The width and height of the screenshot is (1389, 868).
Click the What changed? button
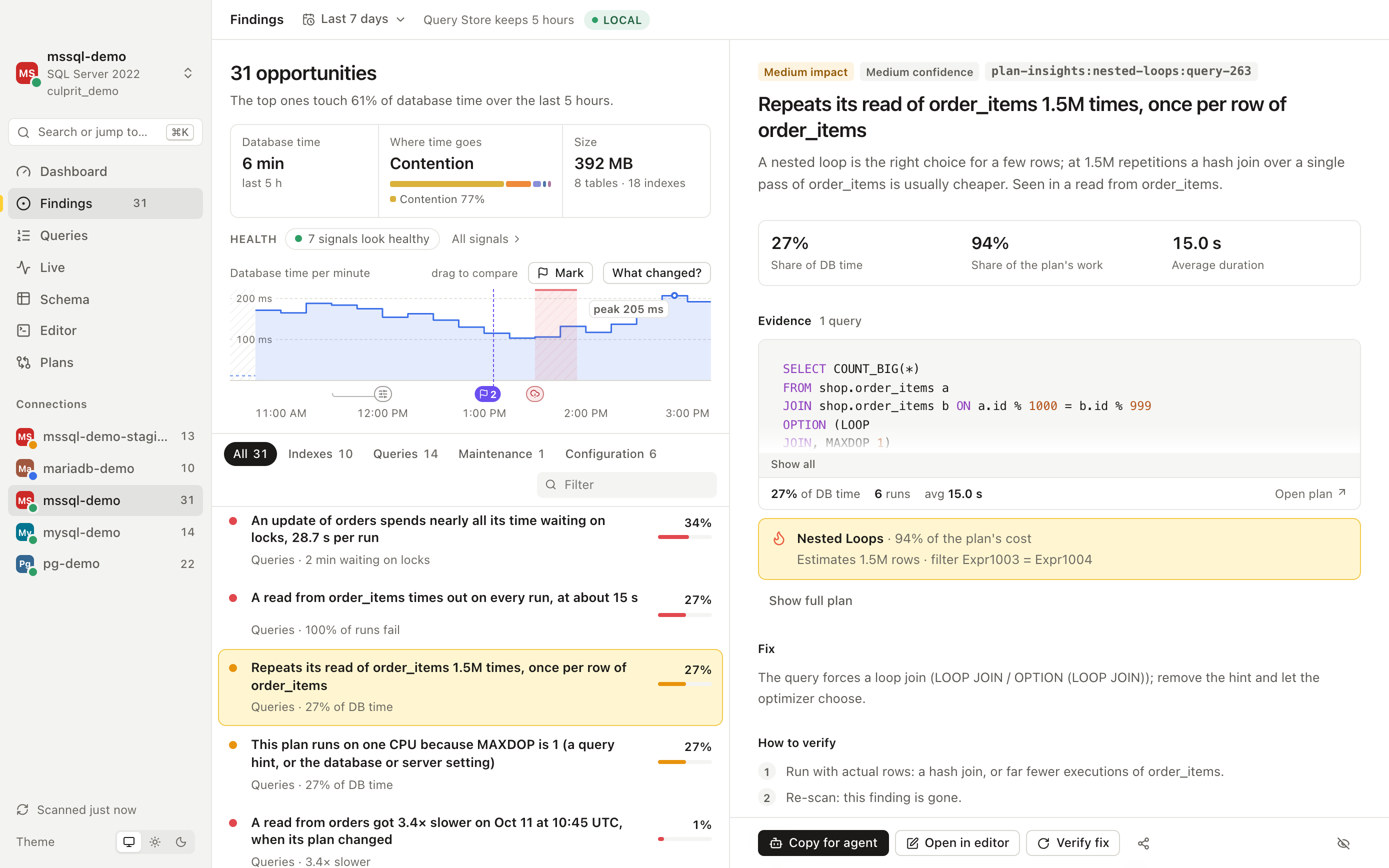click(656, 272)
